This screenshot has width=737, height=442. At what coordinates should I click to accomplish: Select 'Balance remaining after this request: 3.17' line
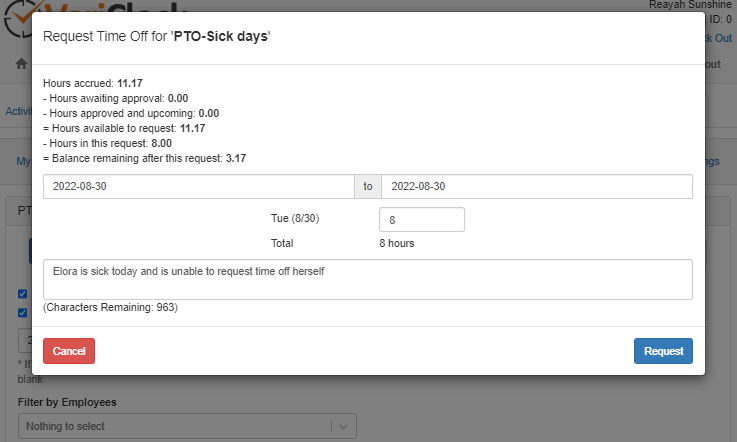tap(144, 158)
